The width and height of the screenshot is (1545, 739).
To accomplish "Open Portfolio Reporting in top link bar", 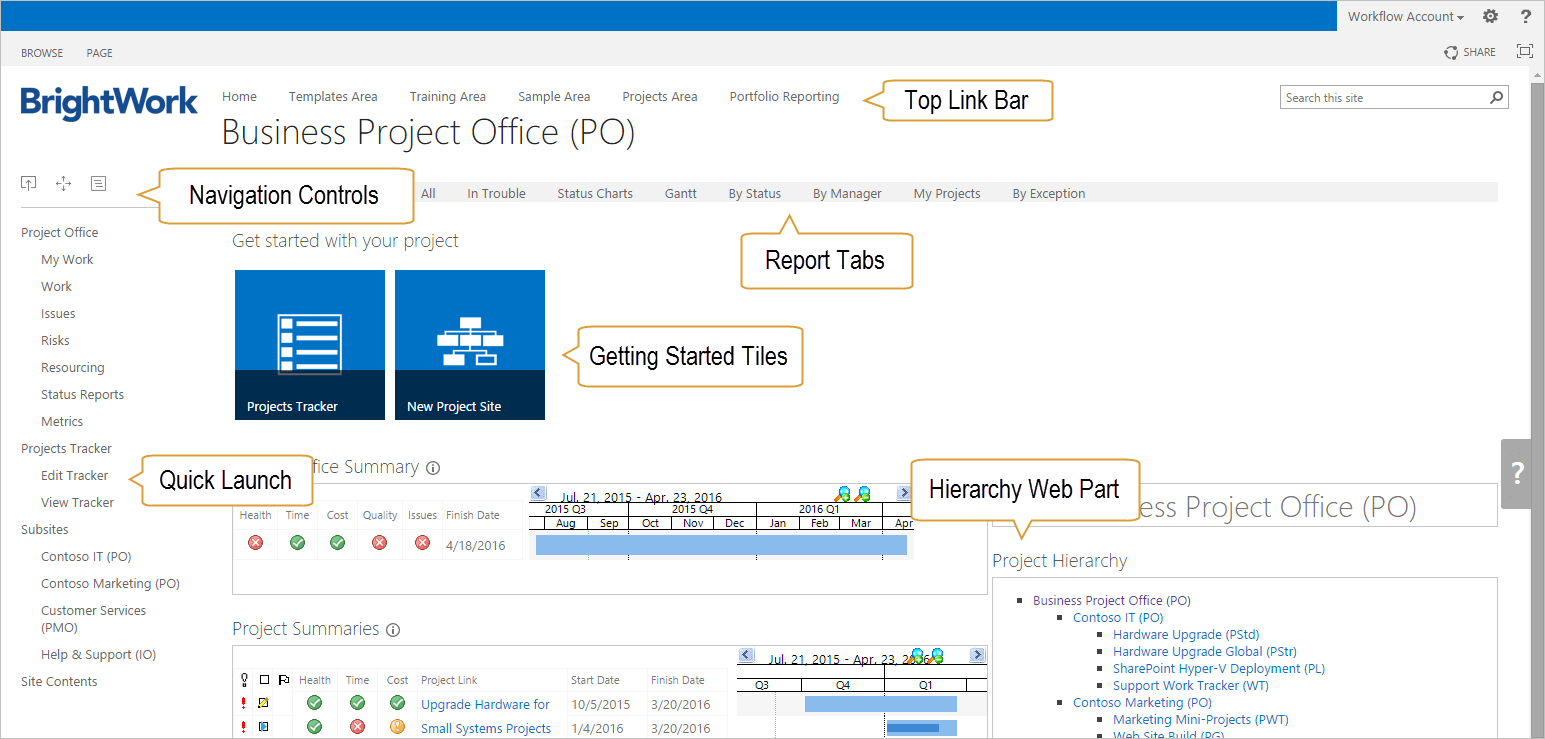I will [x=784, y=97].
